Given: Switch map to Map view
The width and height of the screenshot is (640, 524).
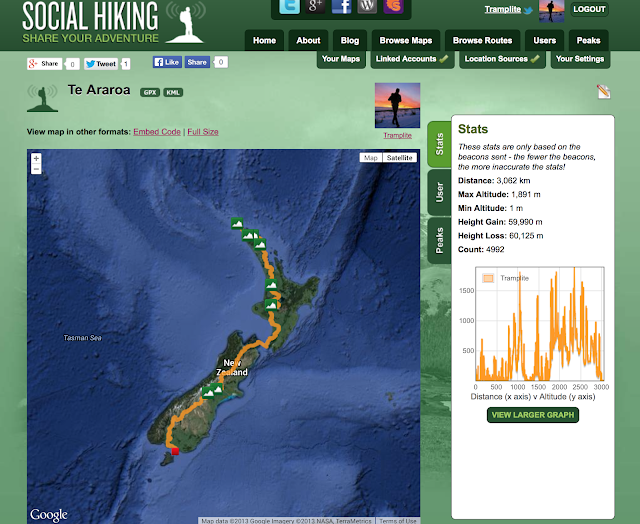Looking at the screenshot, I should [x=371, y=158].
